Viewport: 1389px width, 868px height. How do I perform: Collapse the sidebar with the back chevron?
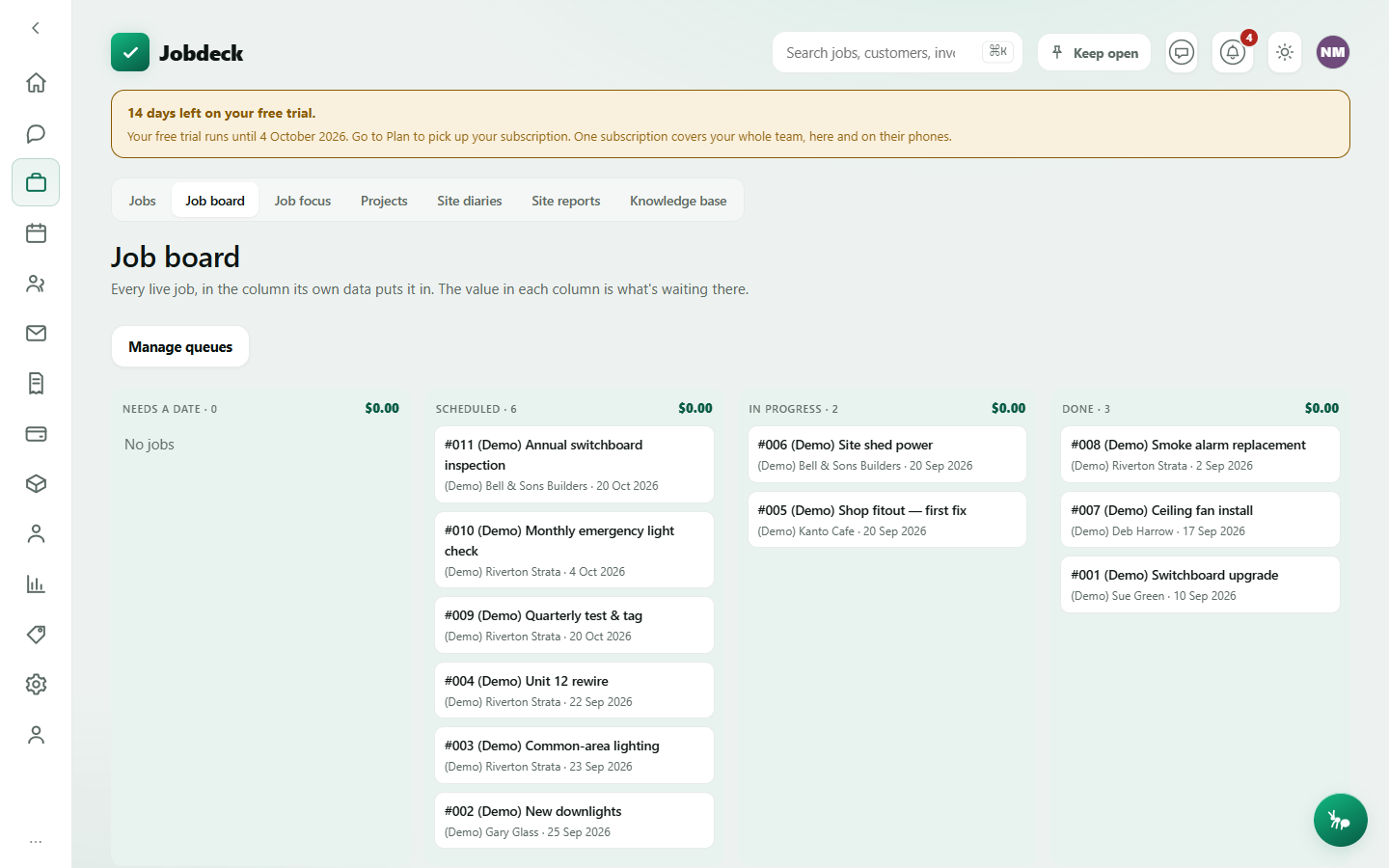pyautogui.click(x=36, y=28)
